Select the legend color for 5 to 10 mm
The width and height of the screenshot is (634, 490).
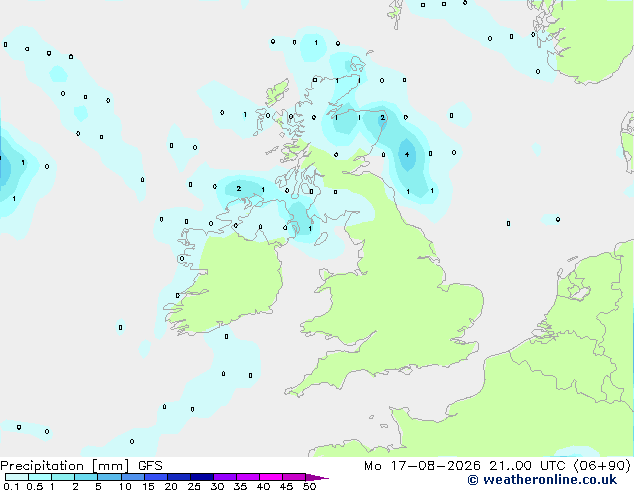tap(109, 477)
